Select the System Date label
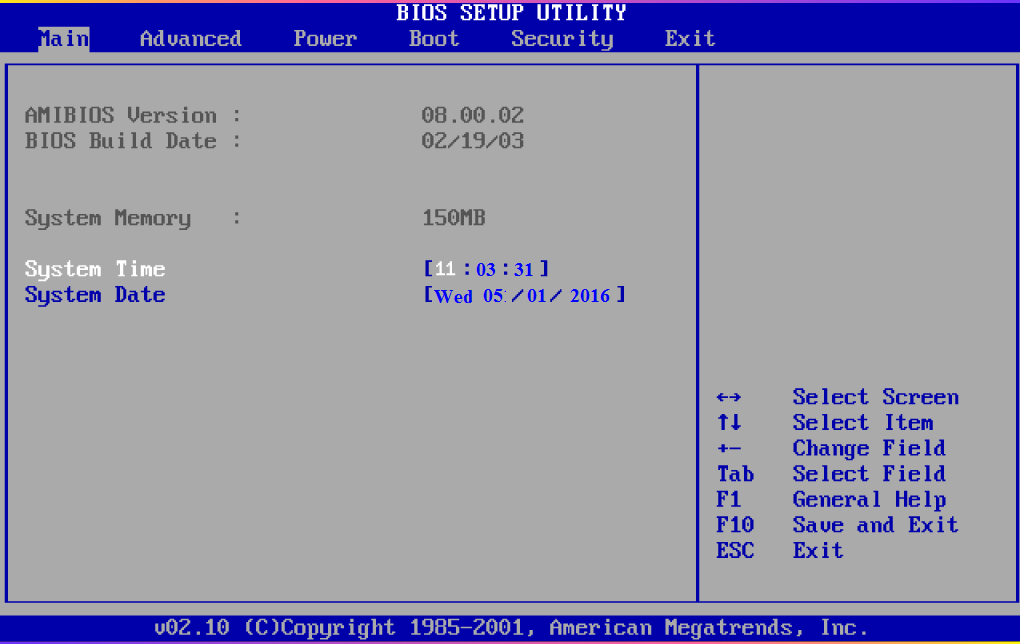The width and height of the screenshot is (1020, 644). (x=95, y=295)
